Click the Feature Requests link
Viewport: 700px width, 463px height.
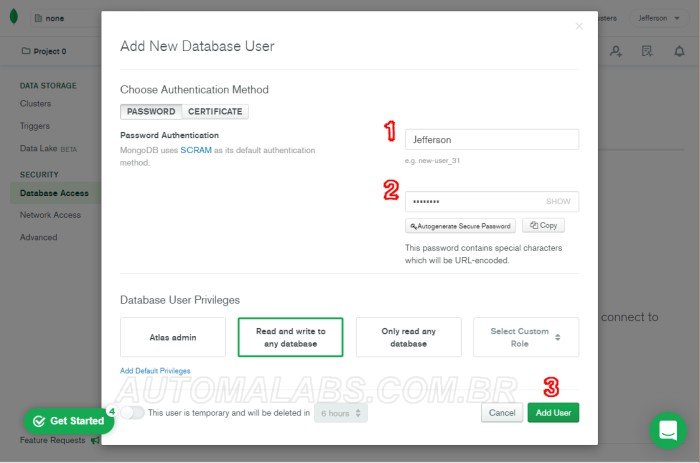52,440
